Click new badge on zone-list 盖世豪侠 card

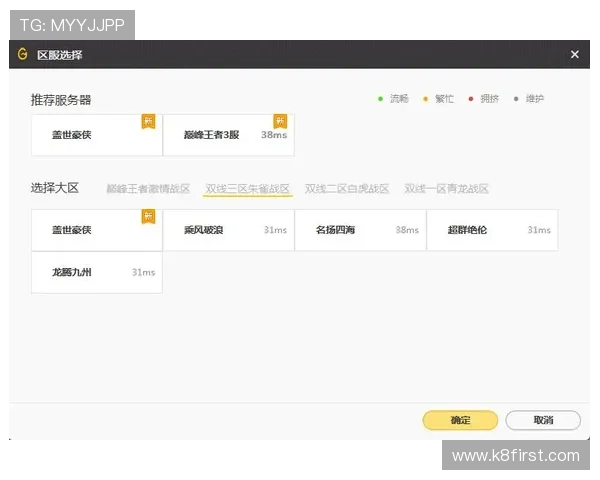click(148, 217)
